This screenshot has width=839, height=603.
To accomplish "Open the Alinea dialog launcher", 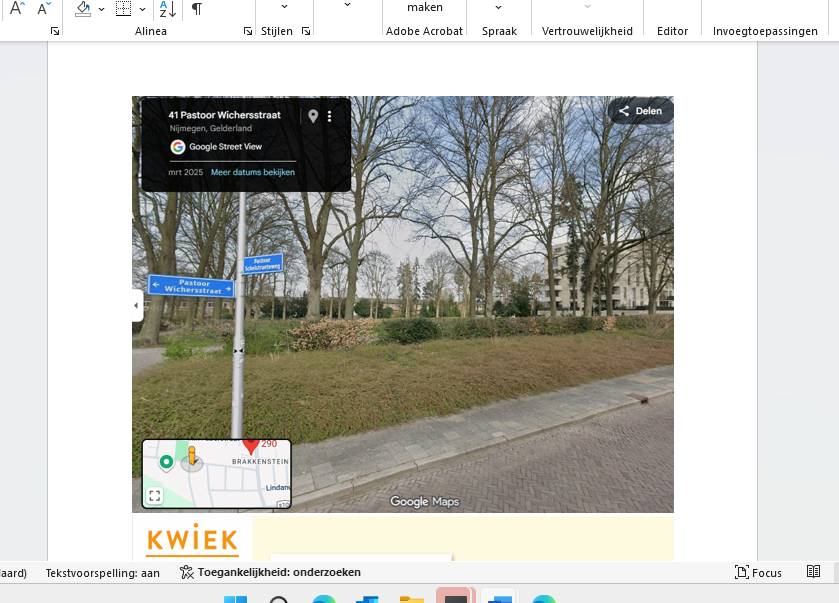I will (247, 32).
